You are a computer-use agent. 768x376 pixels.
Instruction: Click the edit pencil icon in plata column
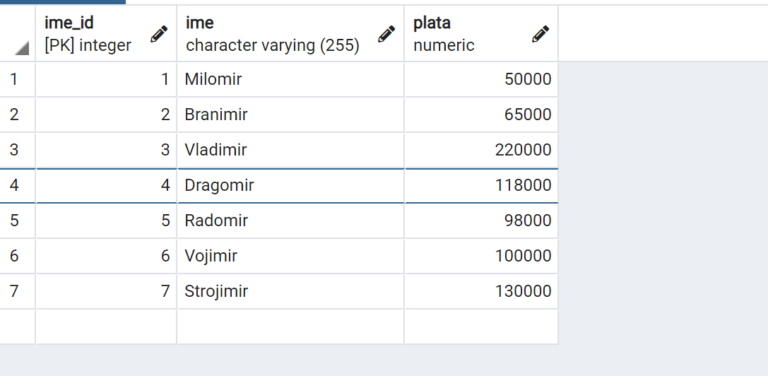click(x=540, y=34)
